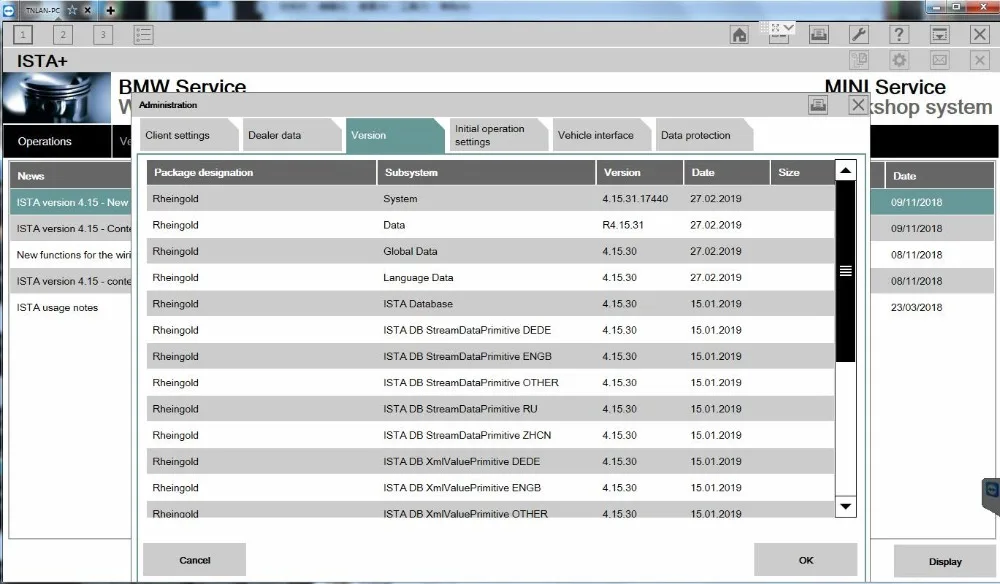Open the operations list icon beside button 3

[x=143, y=34]
